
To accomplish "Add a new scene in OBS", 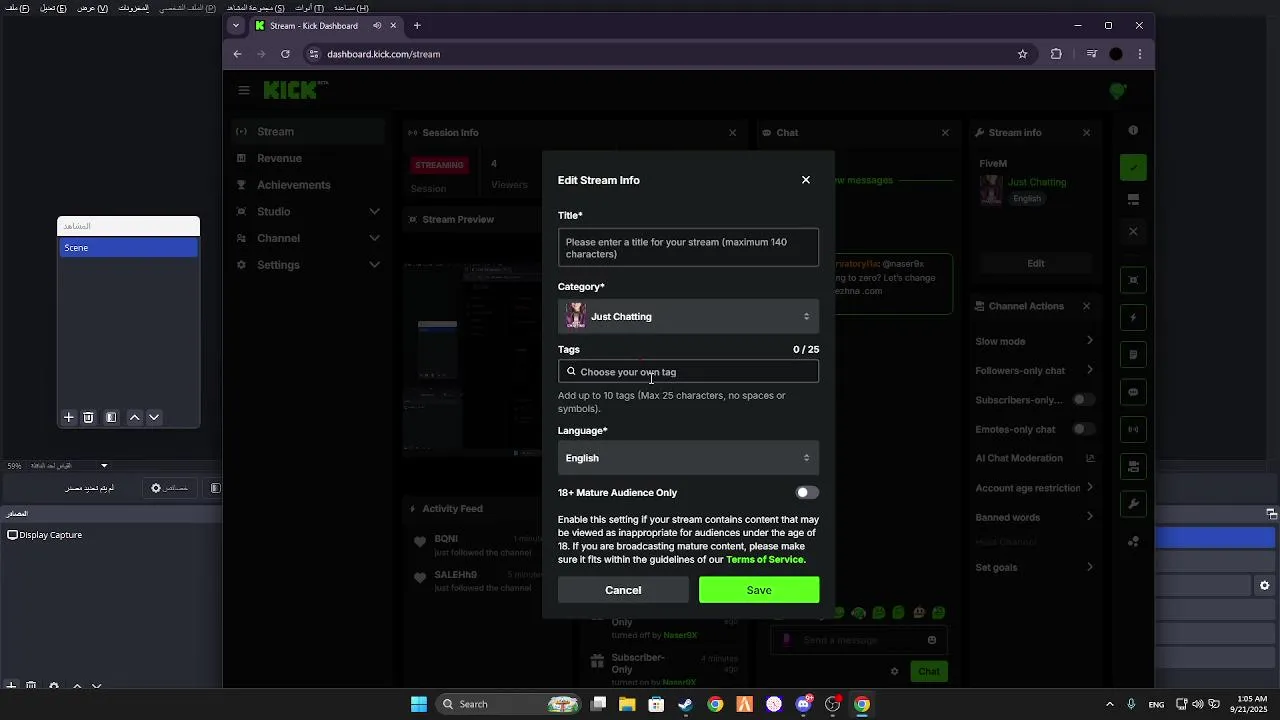I will pyautogui.click(x=69, y=417).
